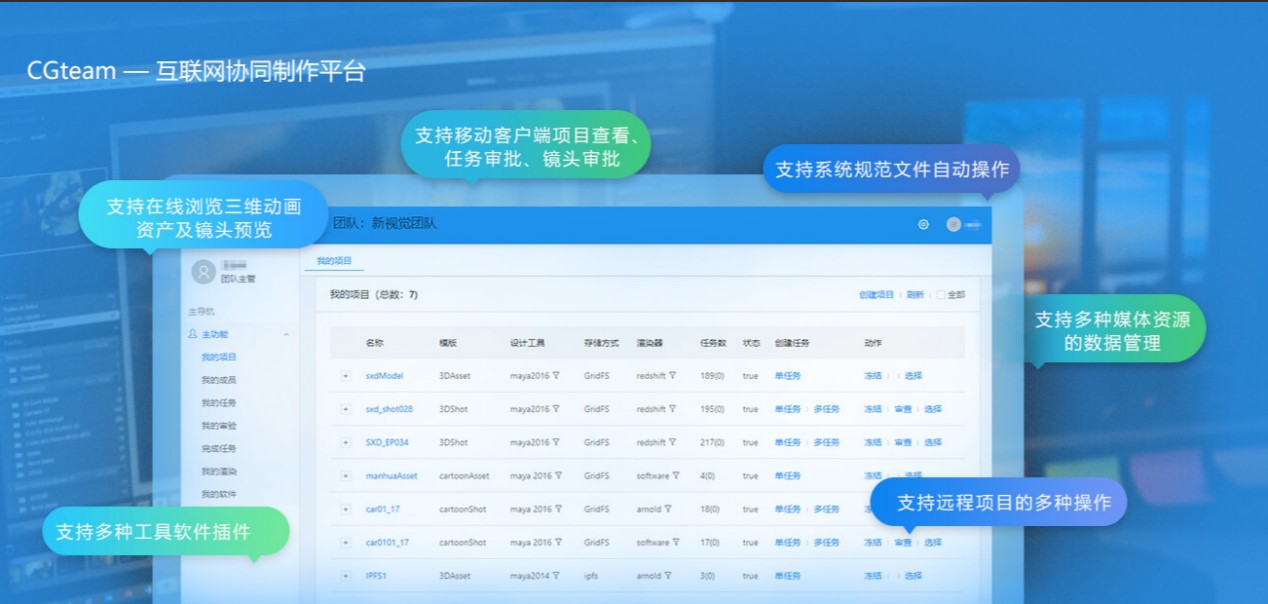The width and height of the screenshot is (1268, 604).
Task: Click the 刷新 link
Action: pos(915,295)
